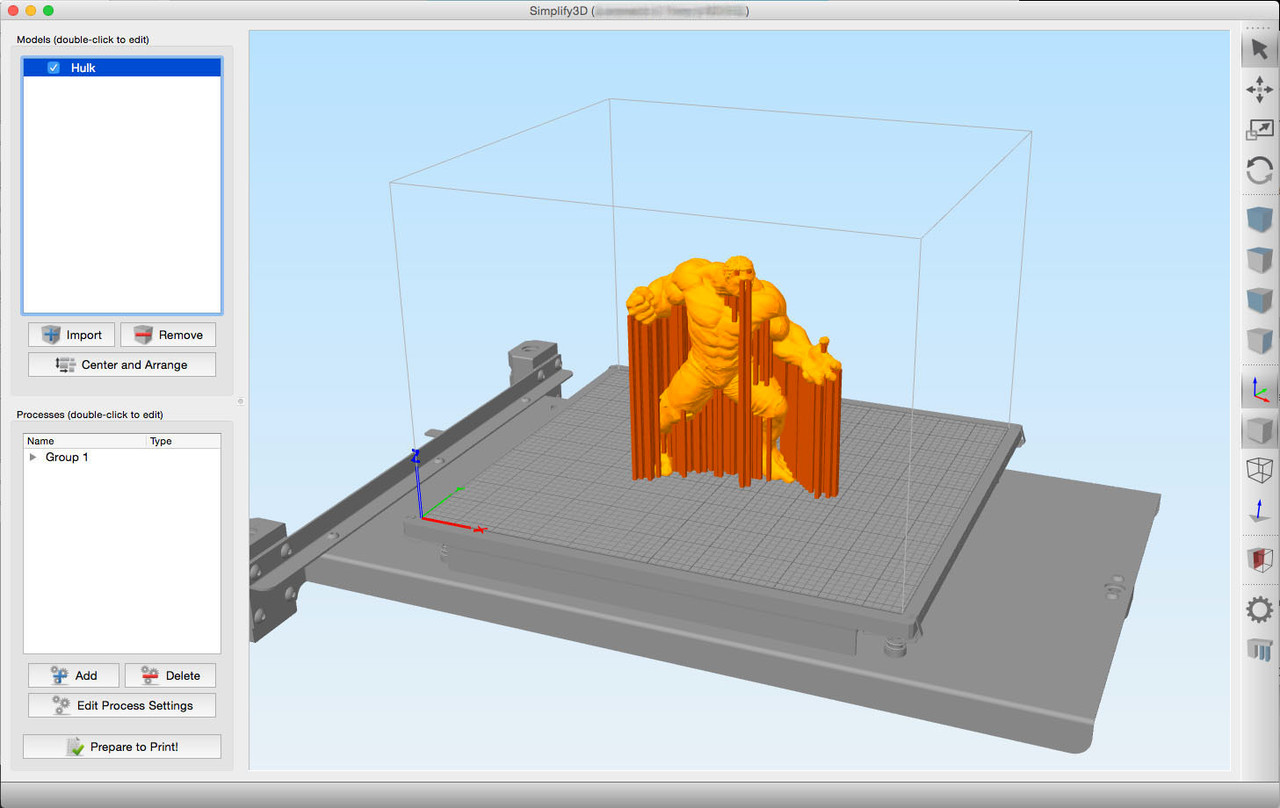Click the yellow macOS minimize button
This screenshot has height=808, width=1280.
pos(30,10)
